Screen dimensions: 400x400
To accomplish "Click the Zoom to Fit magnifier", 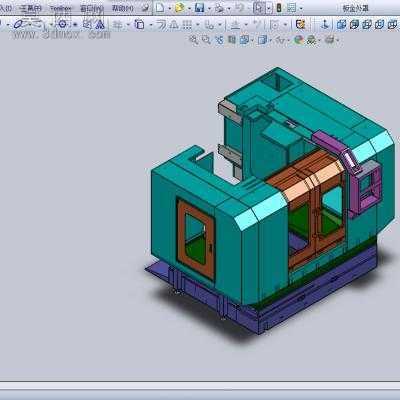I will click(193, 40).
